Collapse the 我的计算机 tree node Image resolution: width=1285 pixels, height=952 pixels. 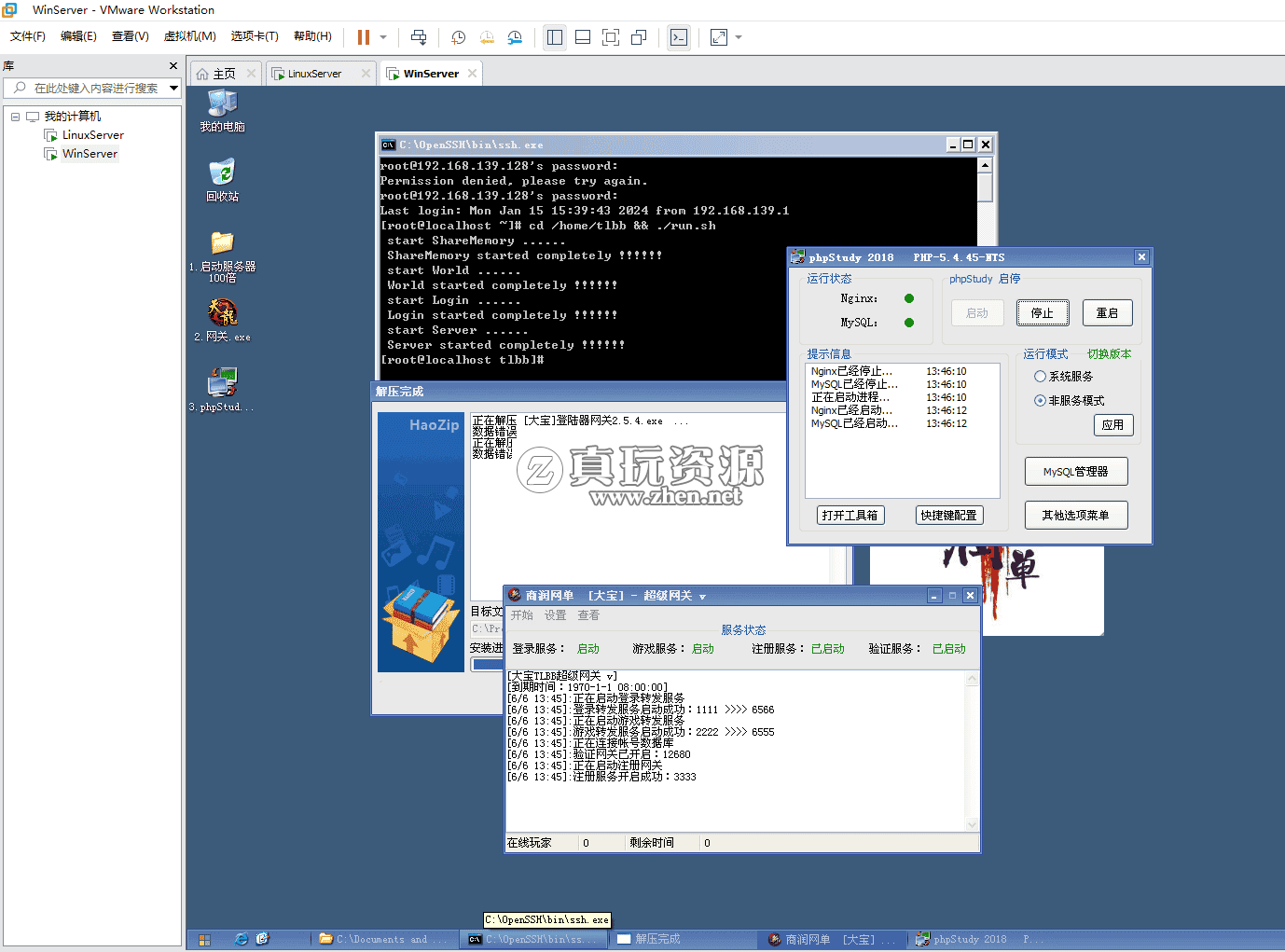[x=15, y=117]
